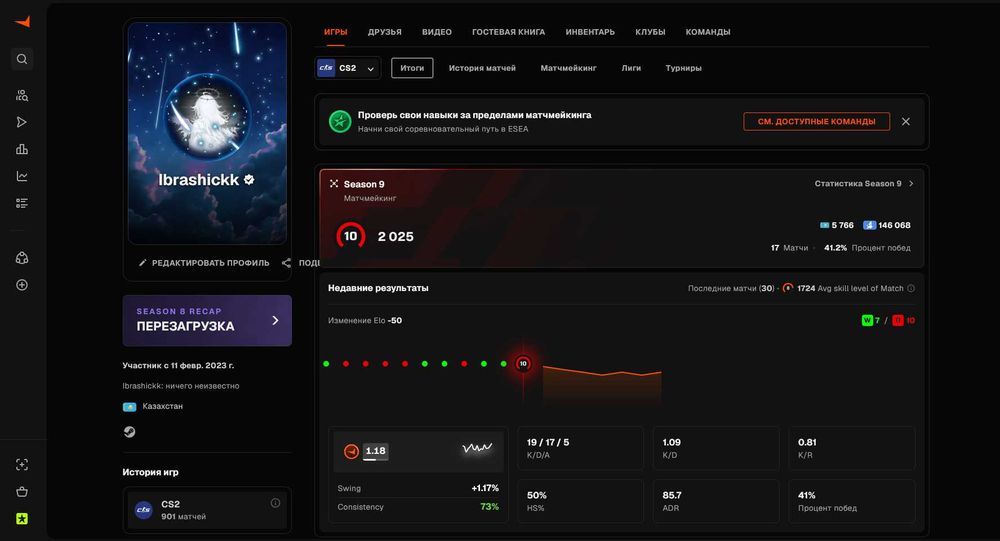Open the search icon in the sidebar
The image size is (1000, 541).
[x=22, y=59]
